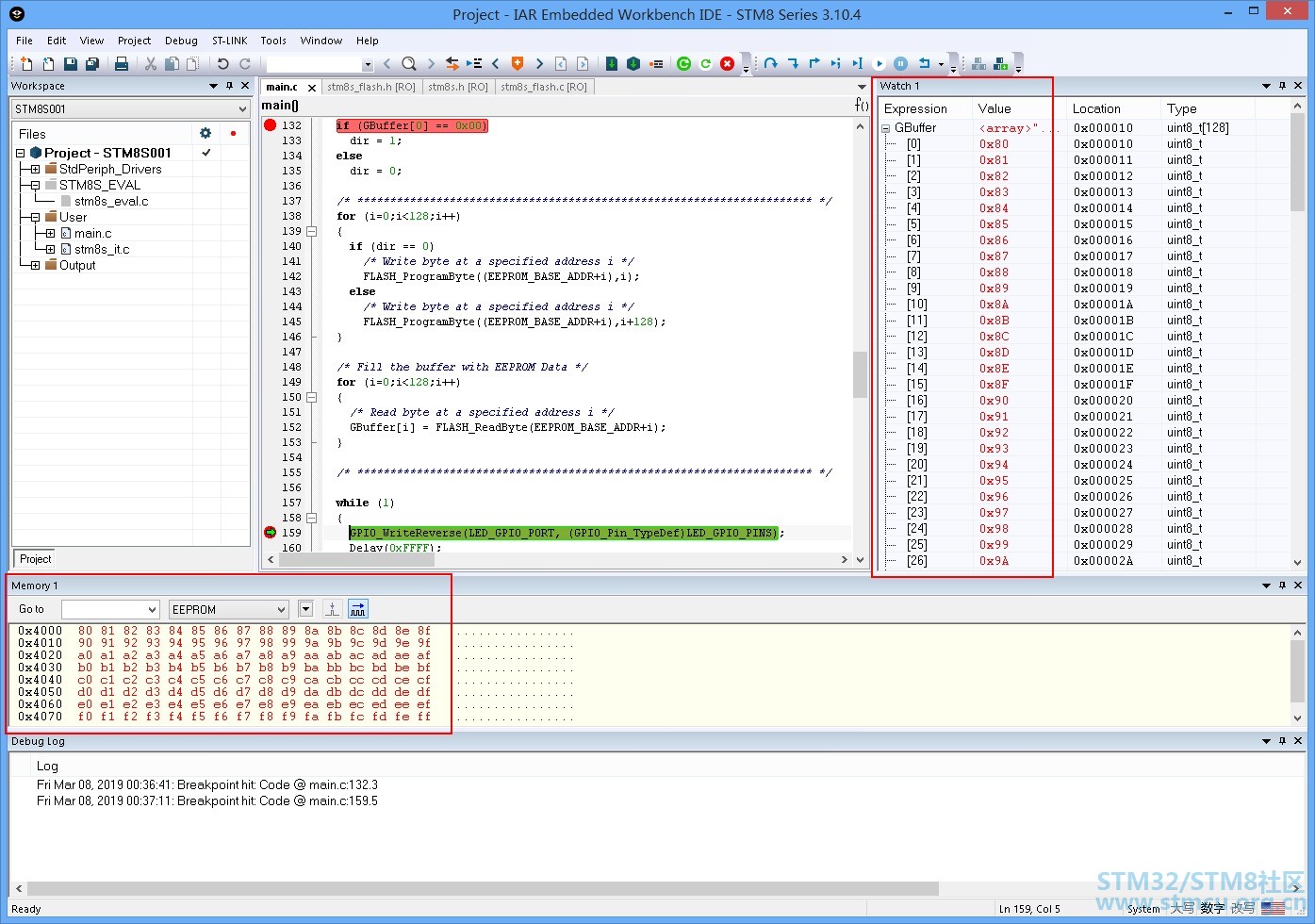1315x924 pixels.
Task: Stop debugging with the red X icon
Action: tap(727, 63)
